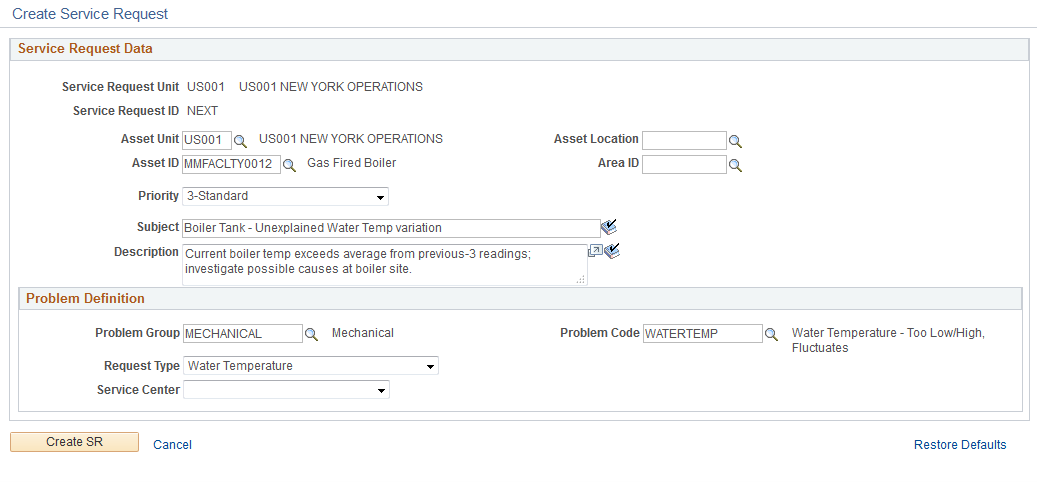Open Problem Group lookup magnifier
This screenshot has width=1037, height=482.
311,335
